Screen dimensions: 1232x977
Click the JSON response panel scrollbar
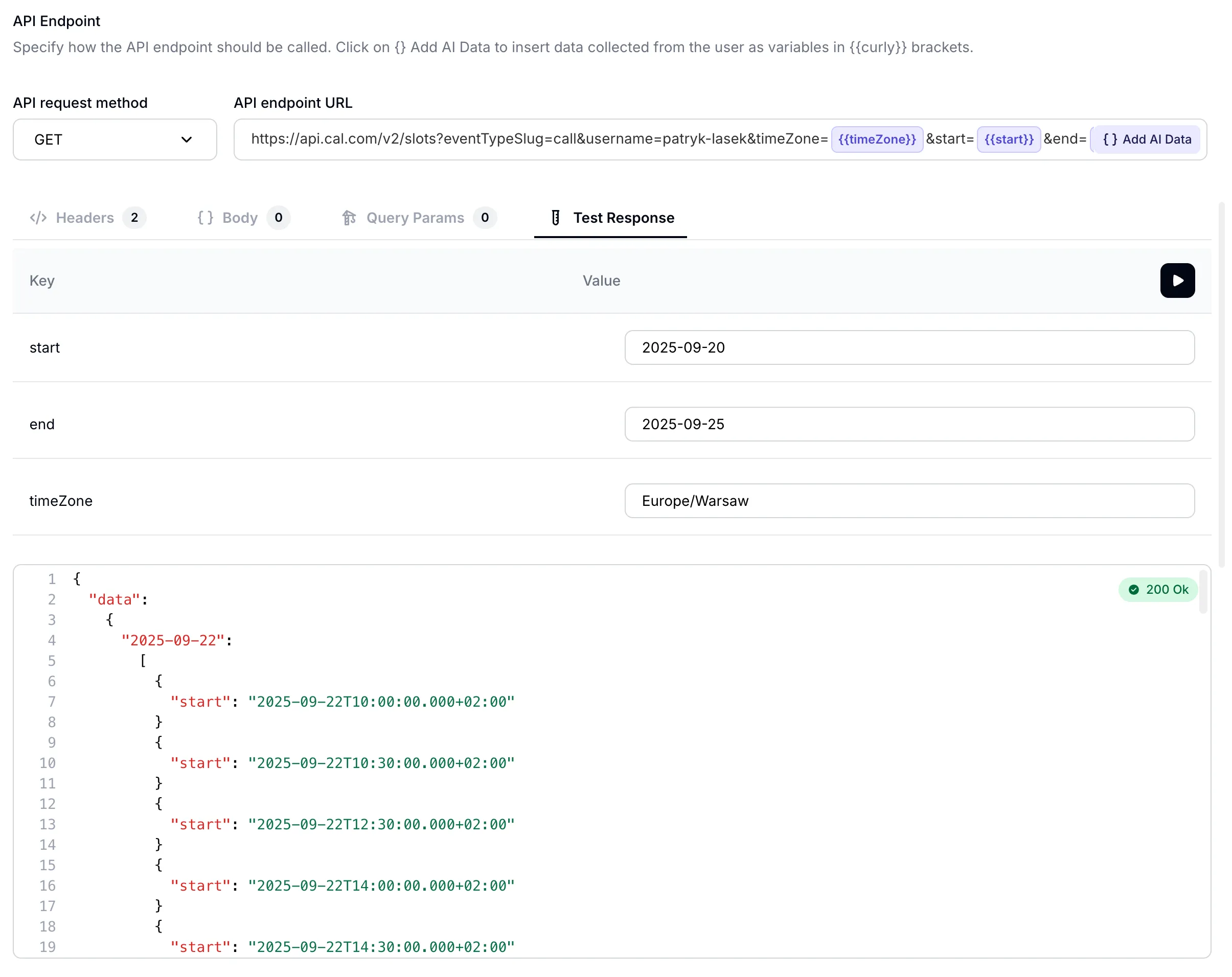pyautogui.click(x=1202, y=592)
